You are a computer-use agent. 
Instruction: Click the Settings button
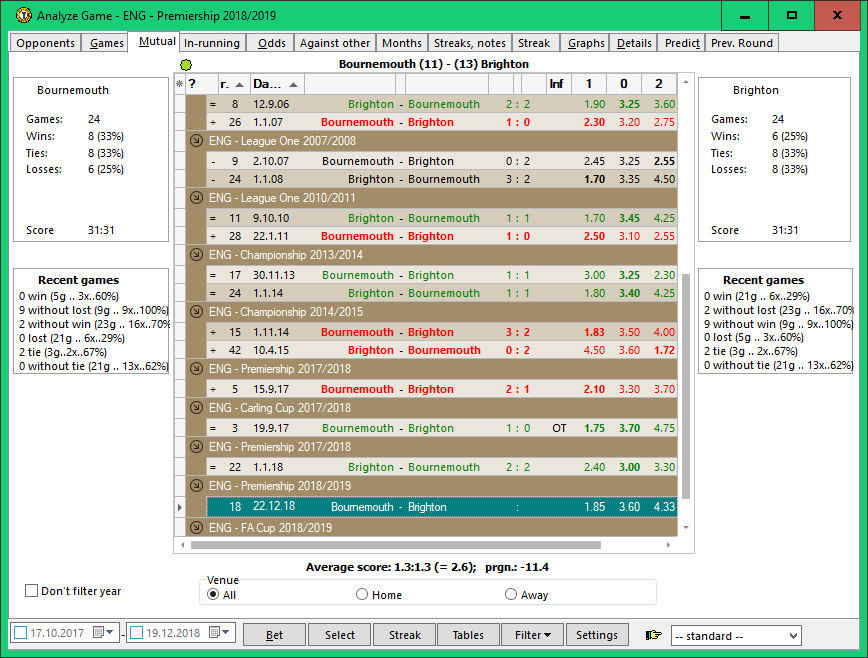click(x=597, y=635)
